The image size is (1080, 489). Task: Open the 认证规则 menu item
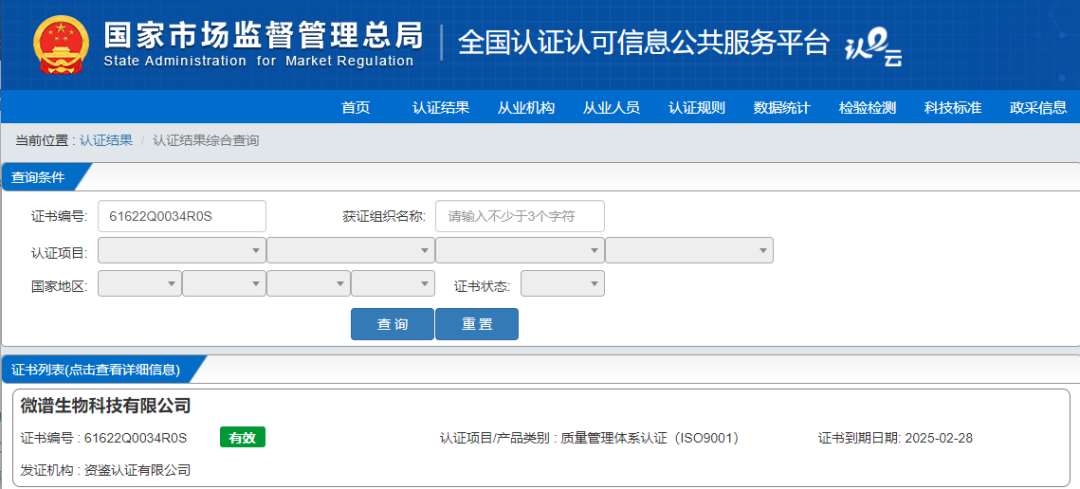coord(697,107)
